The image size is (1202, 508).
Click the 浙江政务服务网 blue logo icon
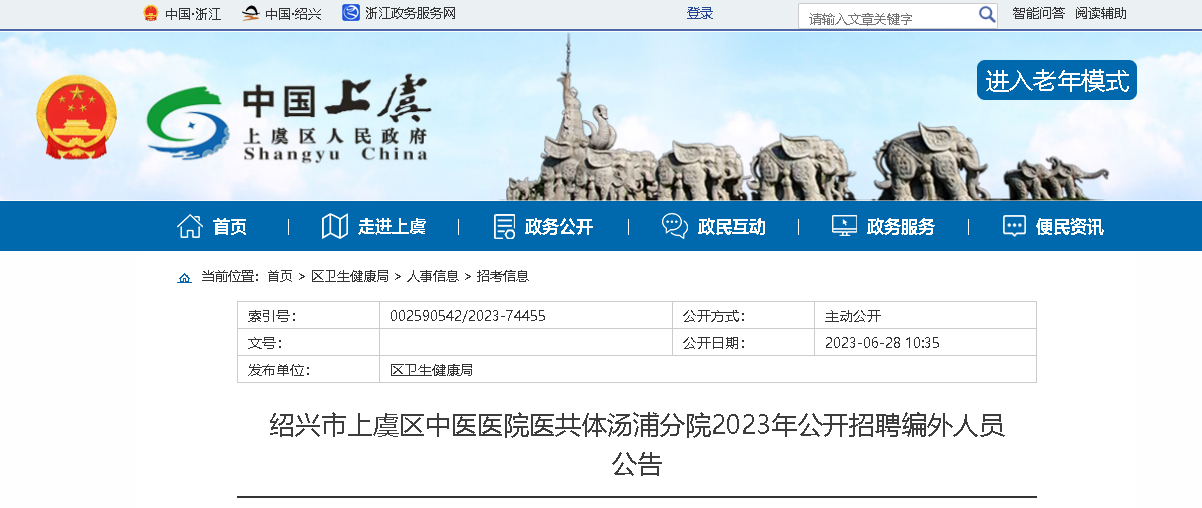pos(351,13)
